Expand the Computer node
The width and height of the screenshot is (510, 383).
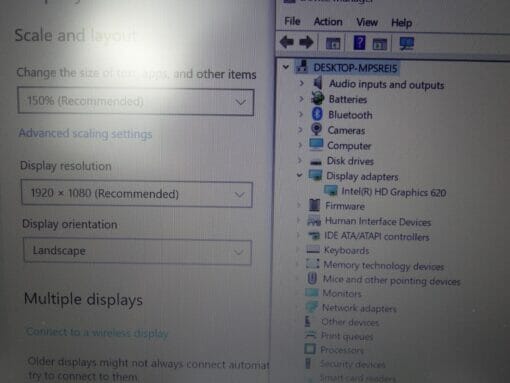[300, 145]
